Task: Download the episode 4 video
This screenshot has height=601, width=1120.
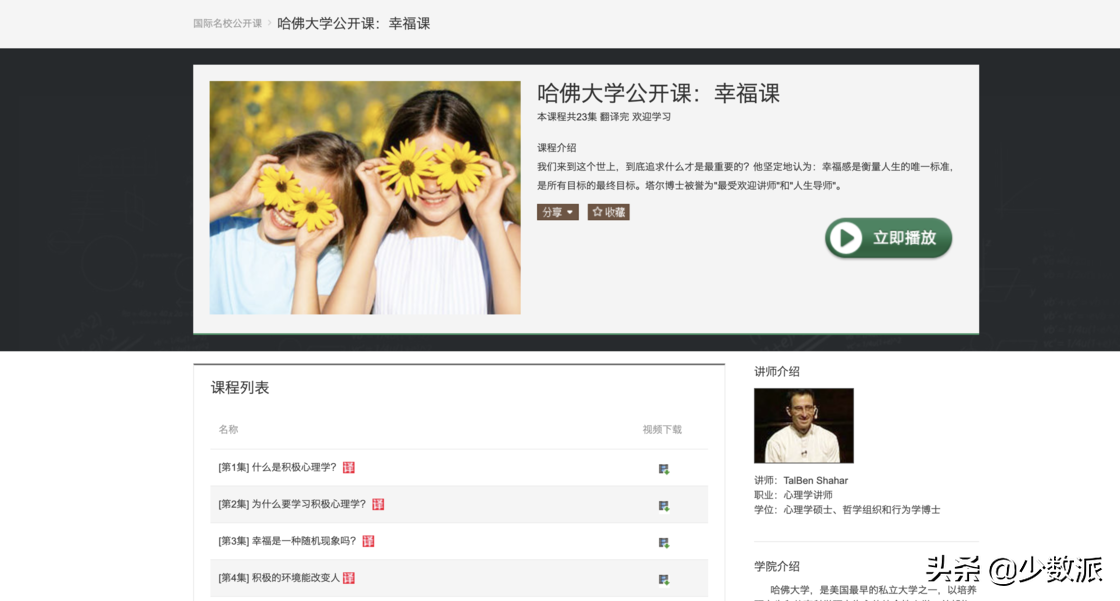Action: tap(663, 578)
